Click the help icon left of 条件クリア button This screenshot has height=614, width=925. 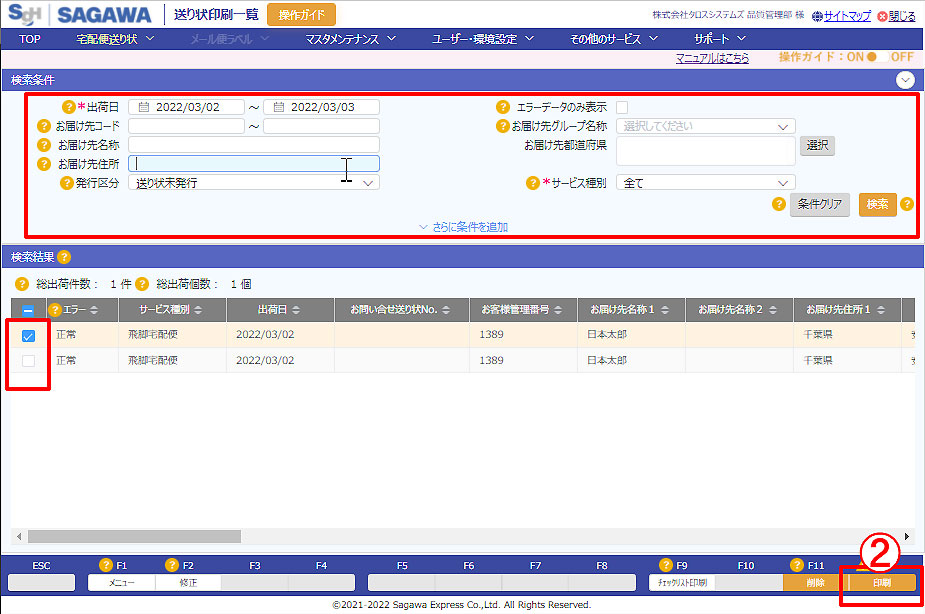click(778, 204)
